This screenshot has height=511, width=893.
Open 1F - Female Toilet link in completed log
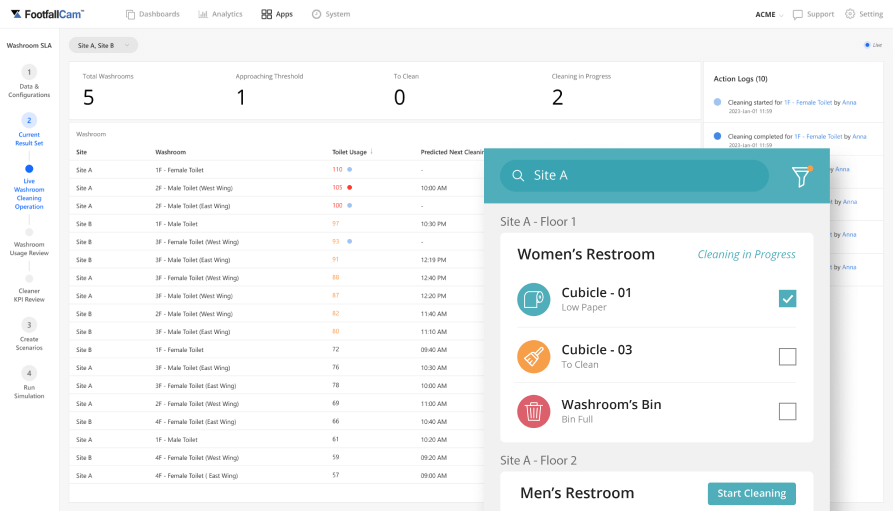818,137
